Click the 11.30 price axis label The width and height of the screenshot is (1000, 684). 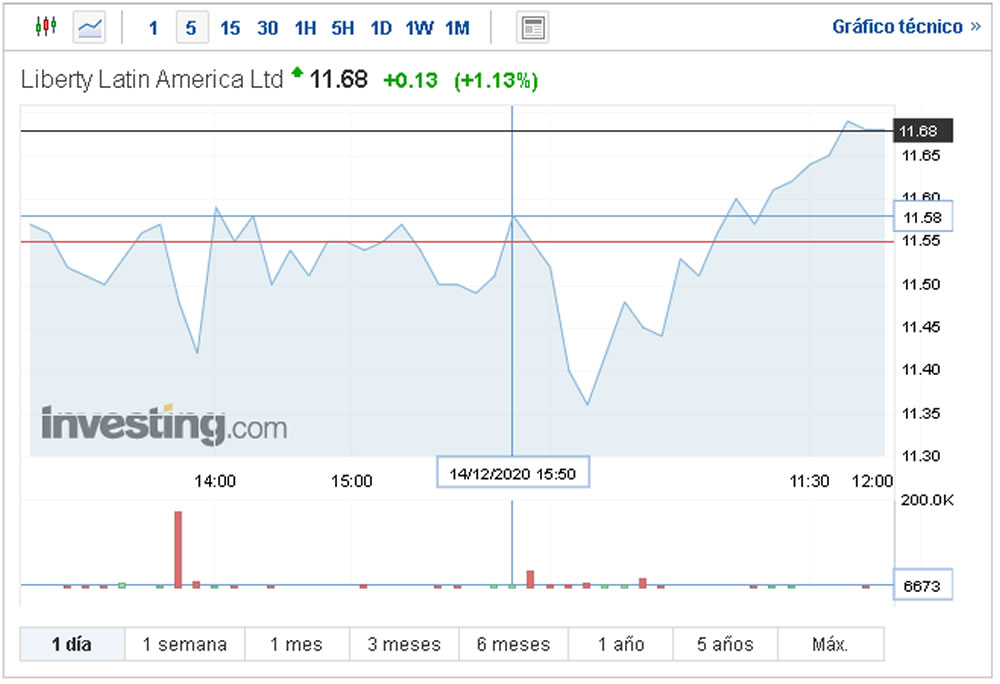click(x=921, y=456)
